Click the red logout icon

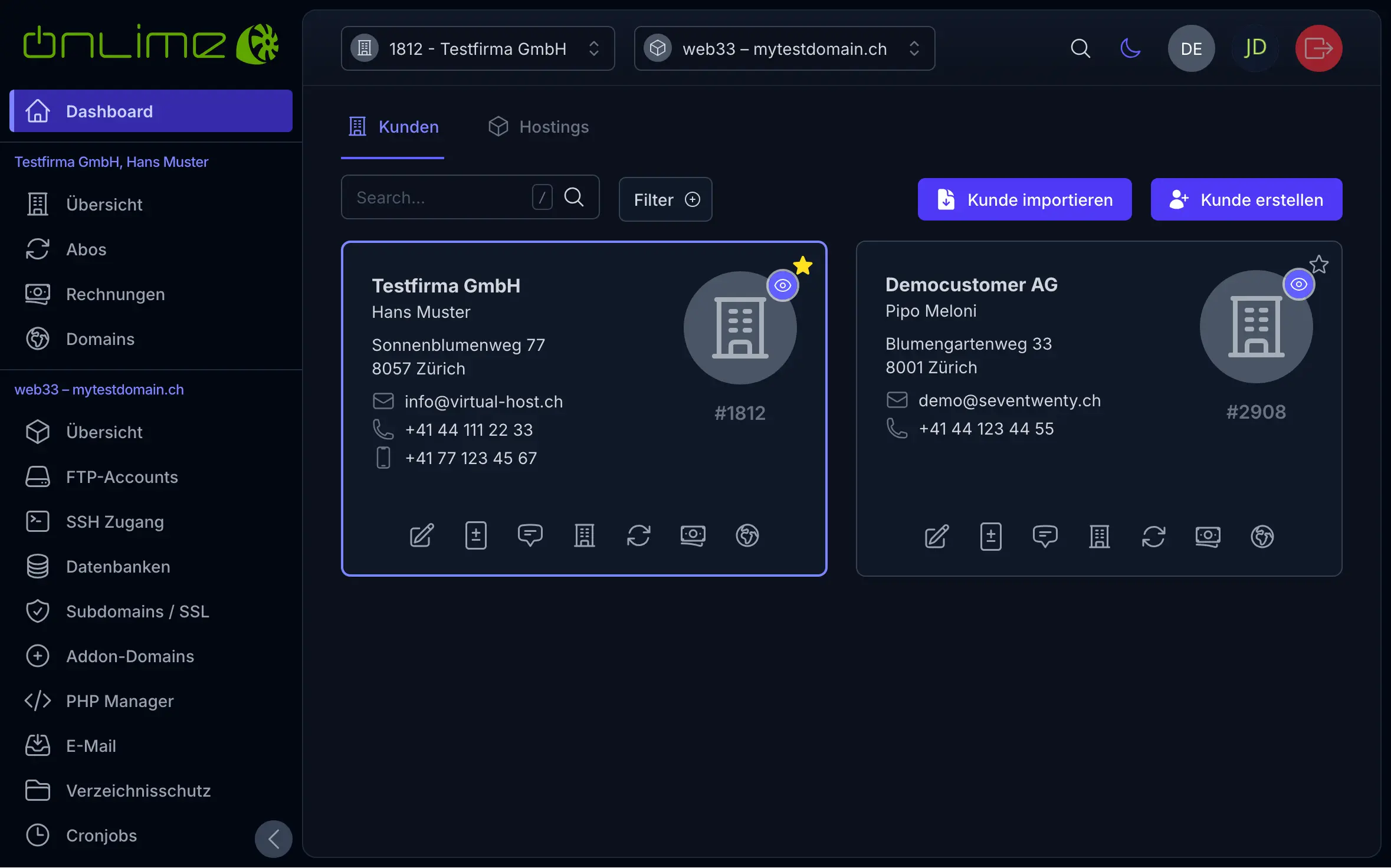click(1318, 48)
